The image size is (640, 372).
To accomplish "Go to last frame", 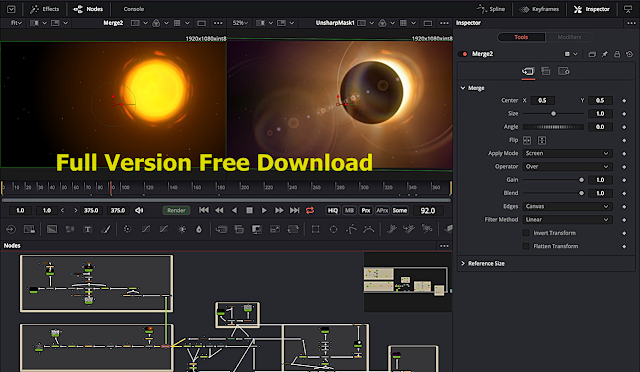I will coord(294,210).
